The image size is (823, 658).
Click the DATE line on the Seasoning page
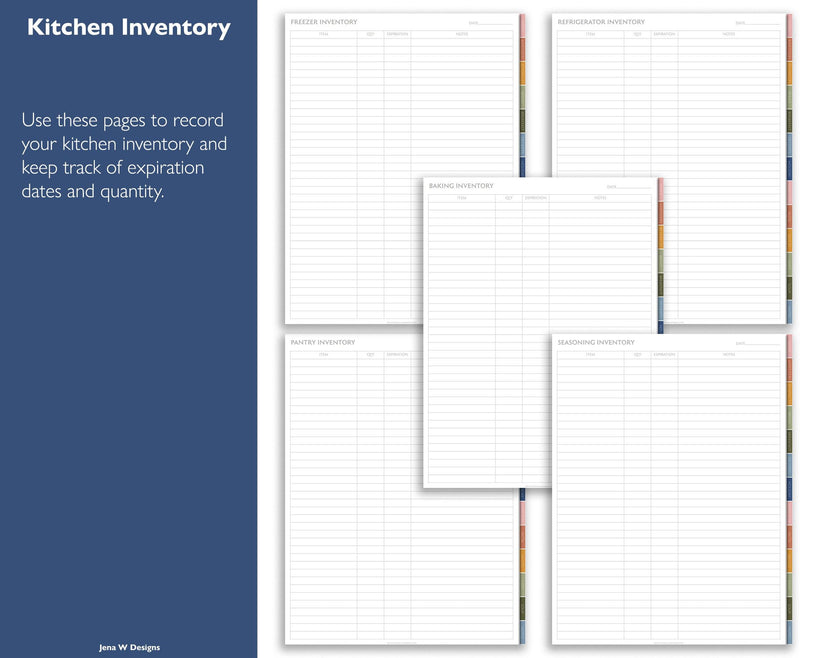[755, 343]
